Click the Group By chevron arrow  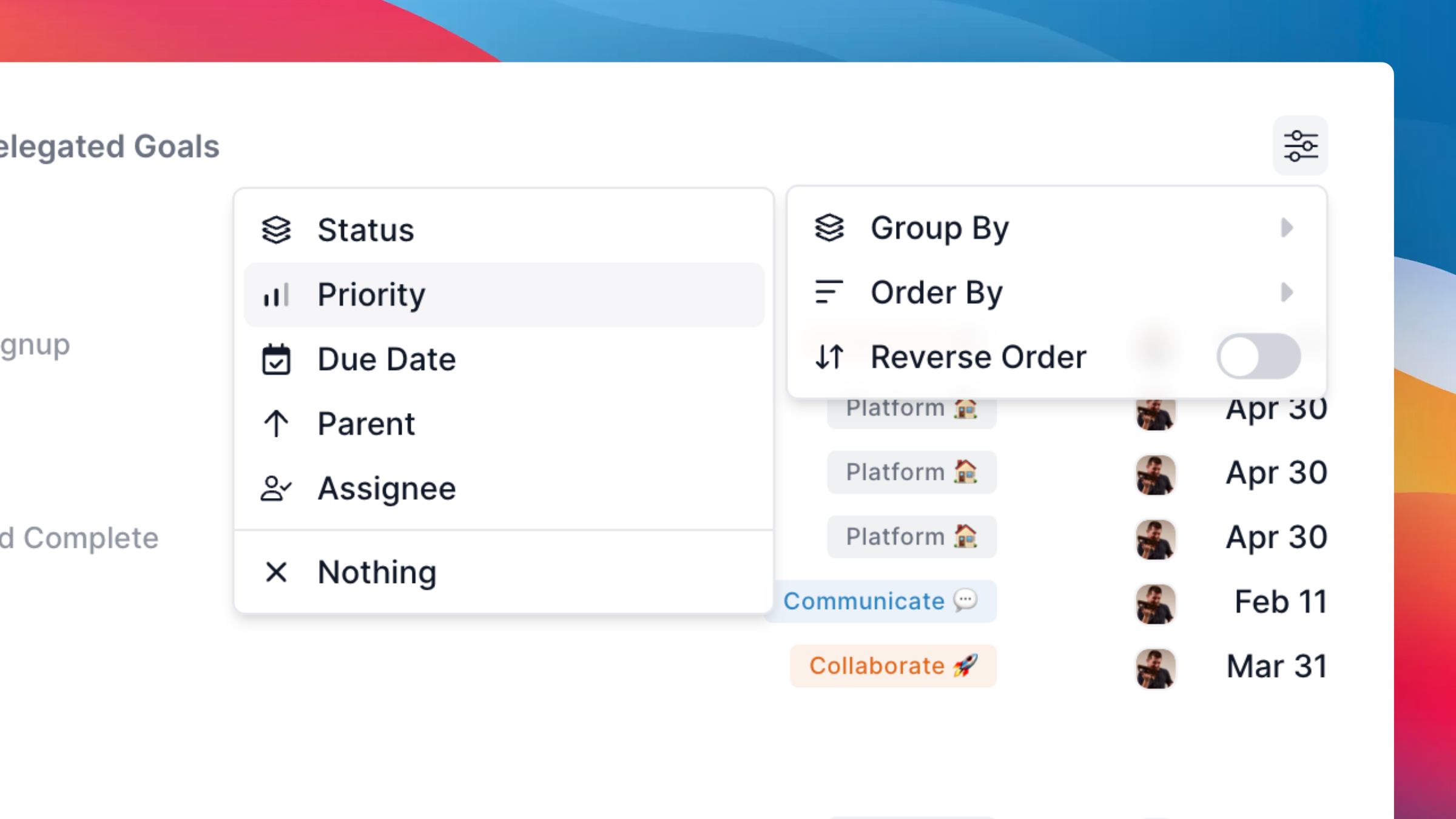point(1288,228)
